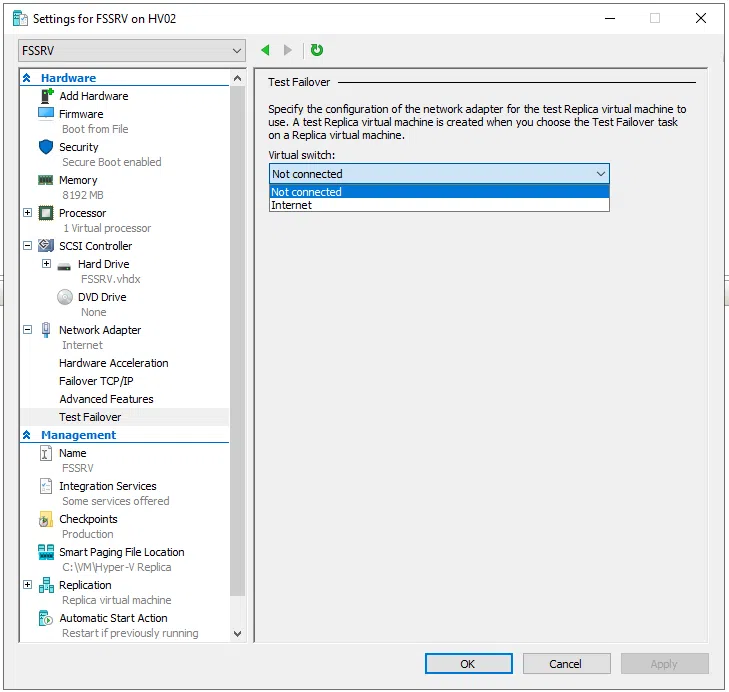Select the Security shield icon
Image resolution: width=729 pixels, height=692 pixels.
coord(46,147)
